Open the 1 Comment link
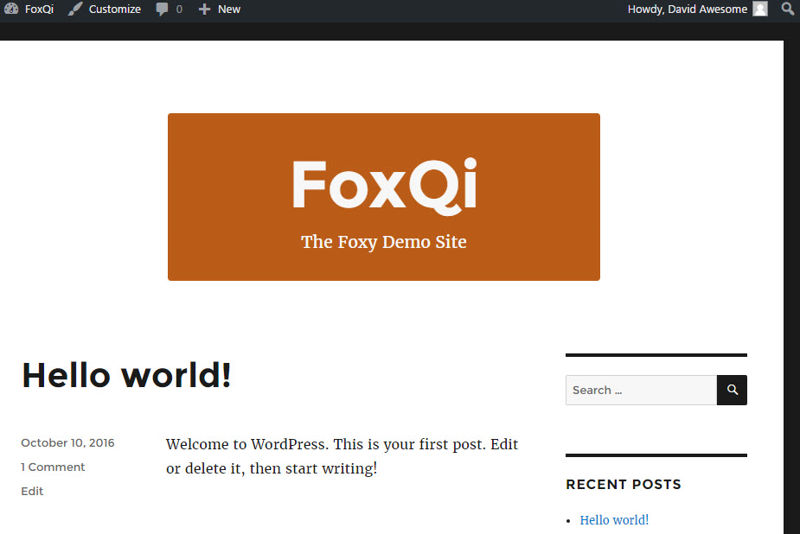This screenshot has height=534, width=800. (x=53, y=467)
